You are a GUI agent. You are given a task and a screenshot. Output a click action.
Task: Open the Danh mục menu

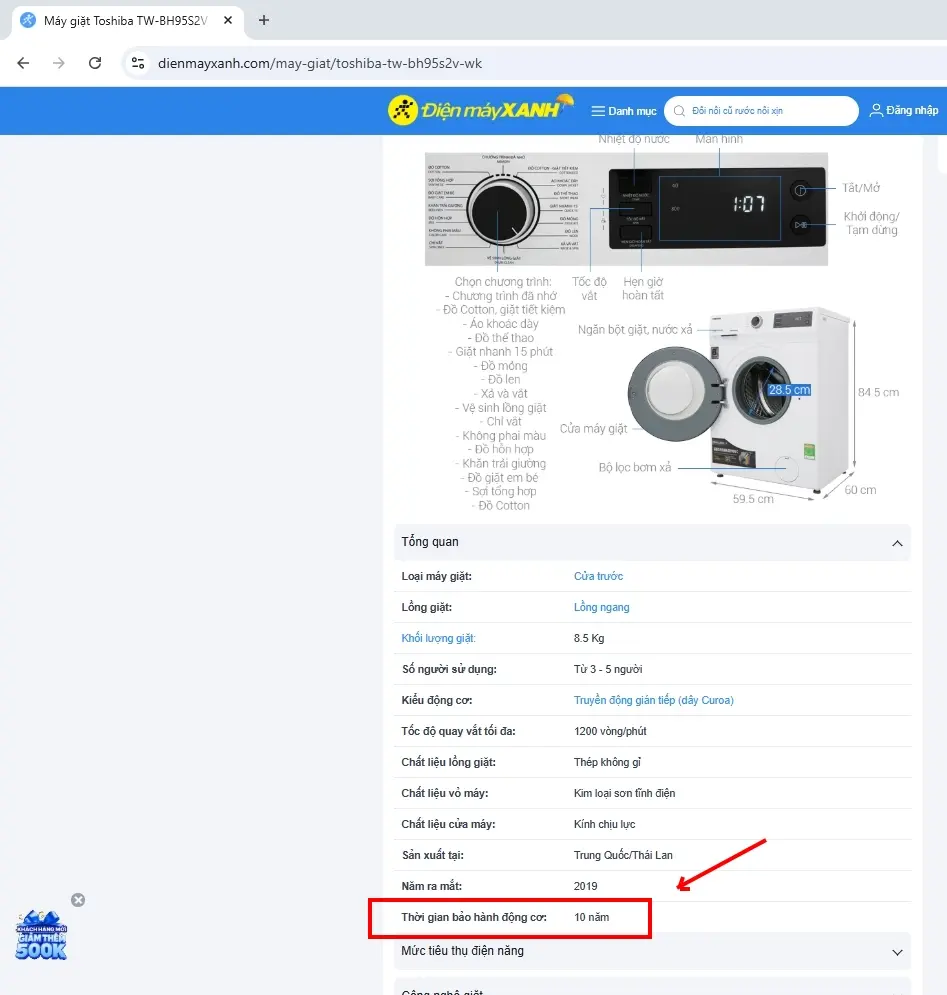click(x=624, y=111)
